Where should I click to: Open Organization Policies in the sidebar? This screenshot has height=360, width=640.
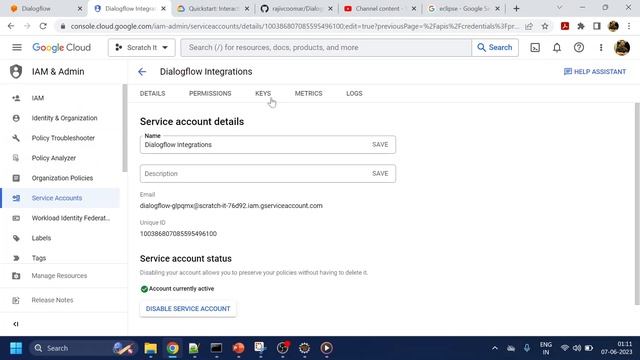tap(60, 178)
